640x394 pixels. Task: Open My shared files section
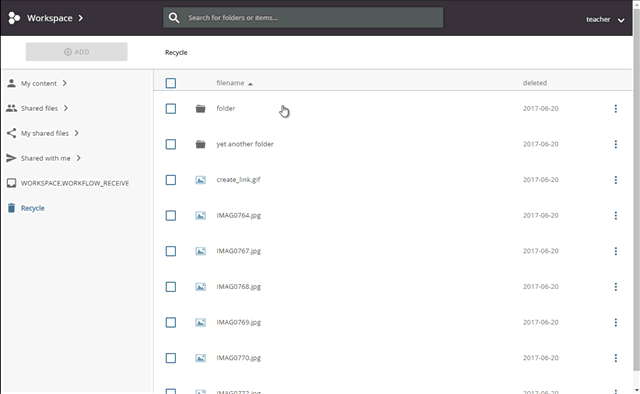click(x=44, y=133)
